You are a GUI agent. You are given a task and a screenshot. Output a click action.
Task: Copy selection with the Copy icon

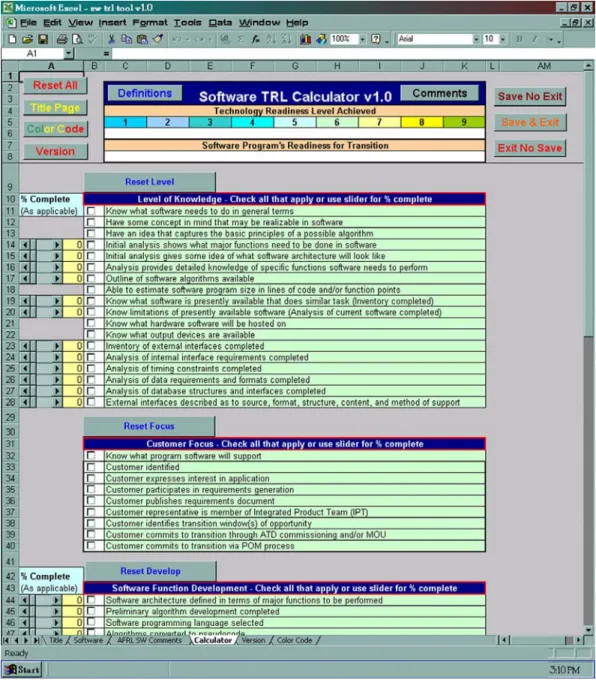[126, 39]
